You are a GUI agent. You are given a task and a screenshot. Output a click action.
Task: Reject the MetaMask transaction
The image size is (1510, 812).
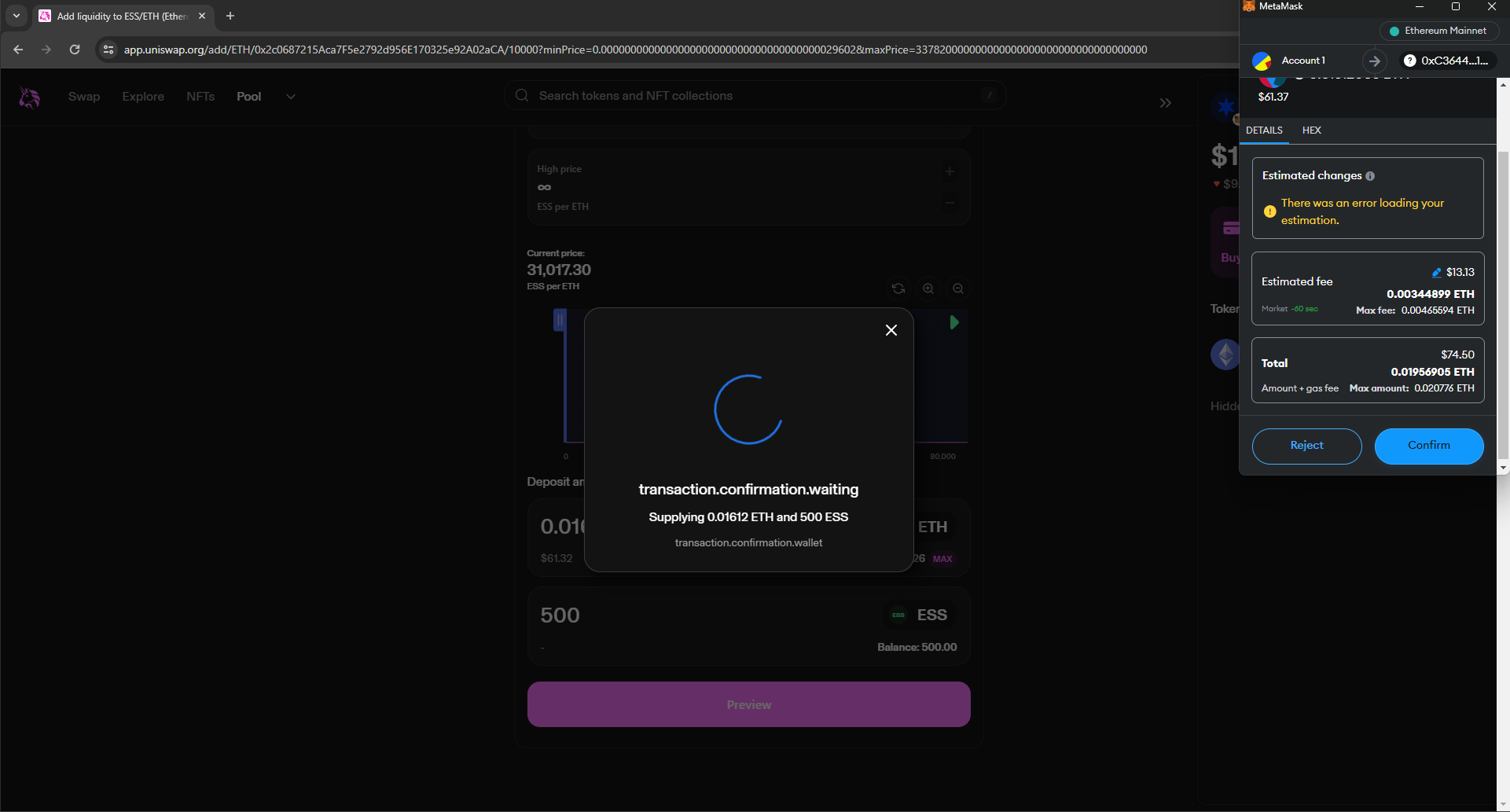tap(1306, 446)
